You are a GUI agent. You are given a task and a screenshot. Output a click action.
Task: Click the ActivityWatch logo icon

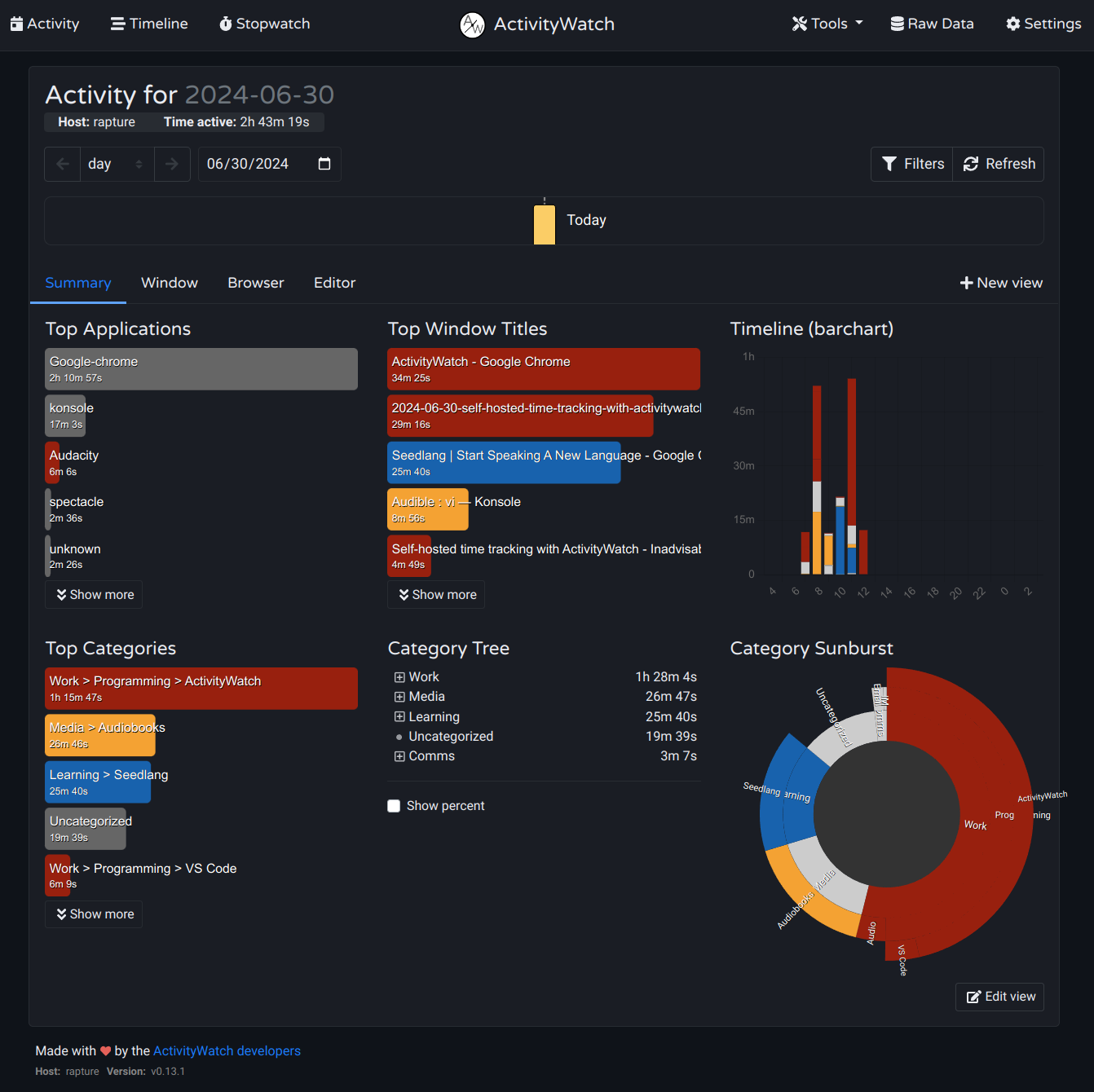pyautogui.click(x=472, y=24)
